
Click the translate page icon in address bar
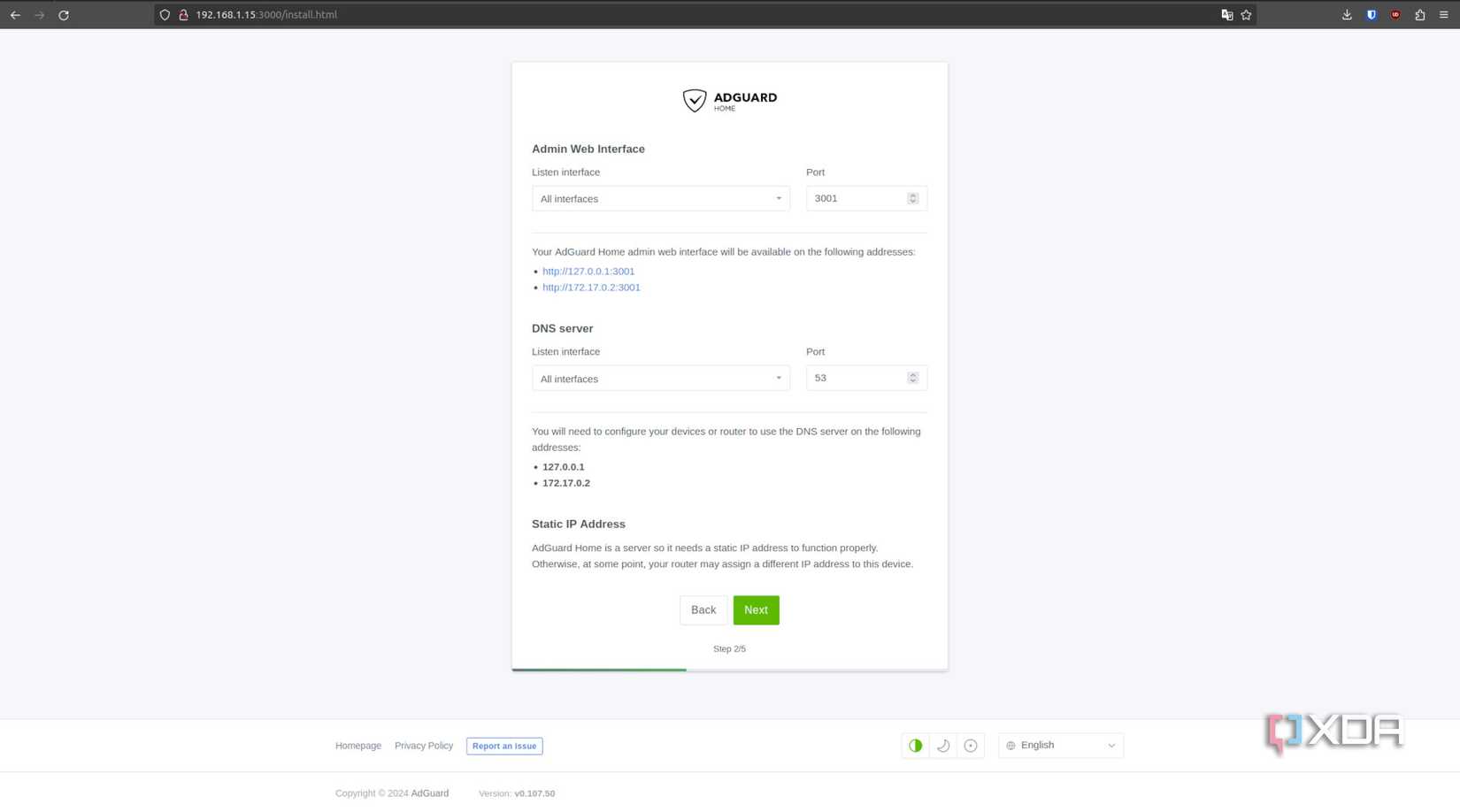pyautogui.click(x=1226, y=15)
